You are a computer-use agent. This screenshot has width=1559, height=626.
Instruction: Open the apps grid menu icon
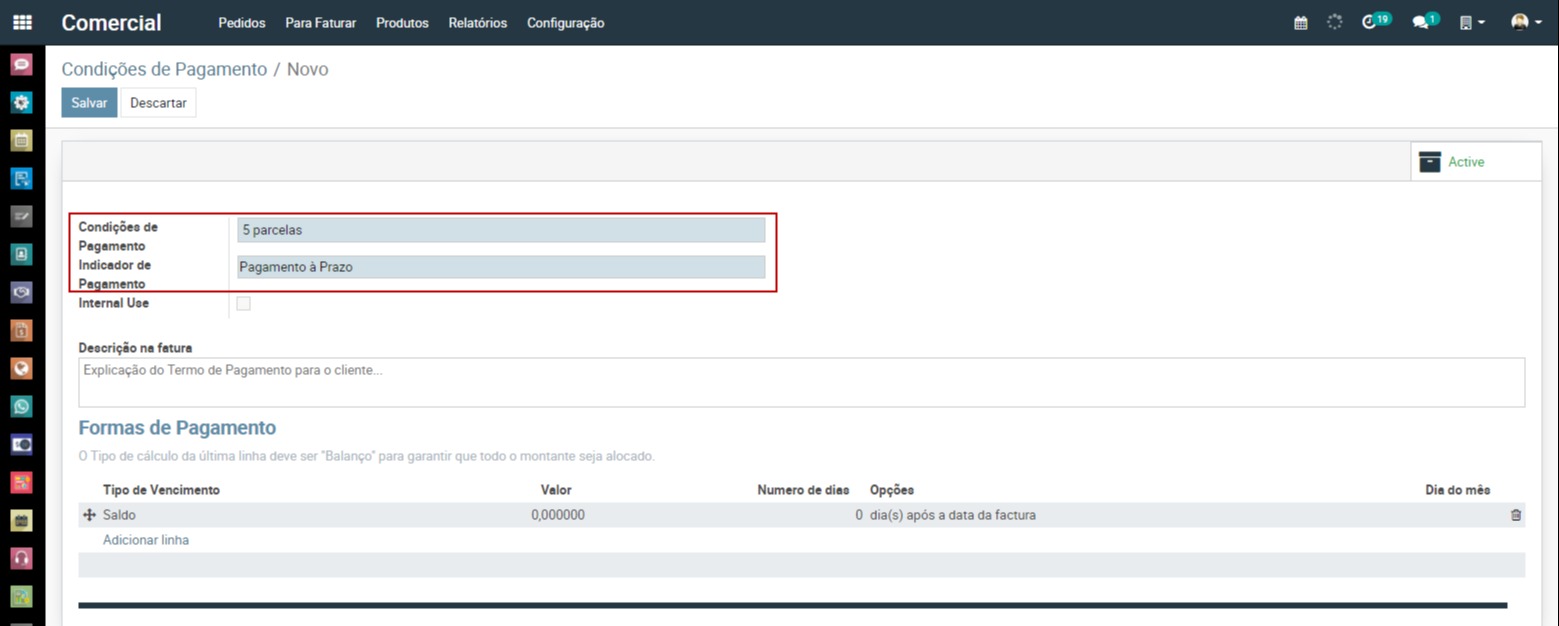(x=22, y=22)
